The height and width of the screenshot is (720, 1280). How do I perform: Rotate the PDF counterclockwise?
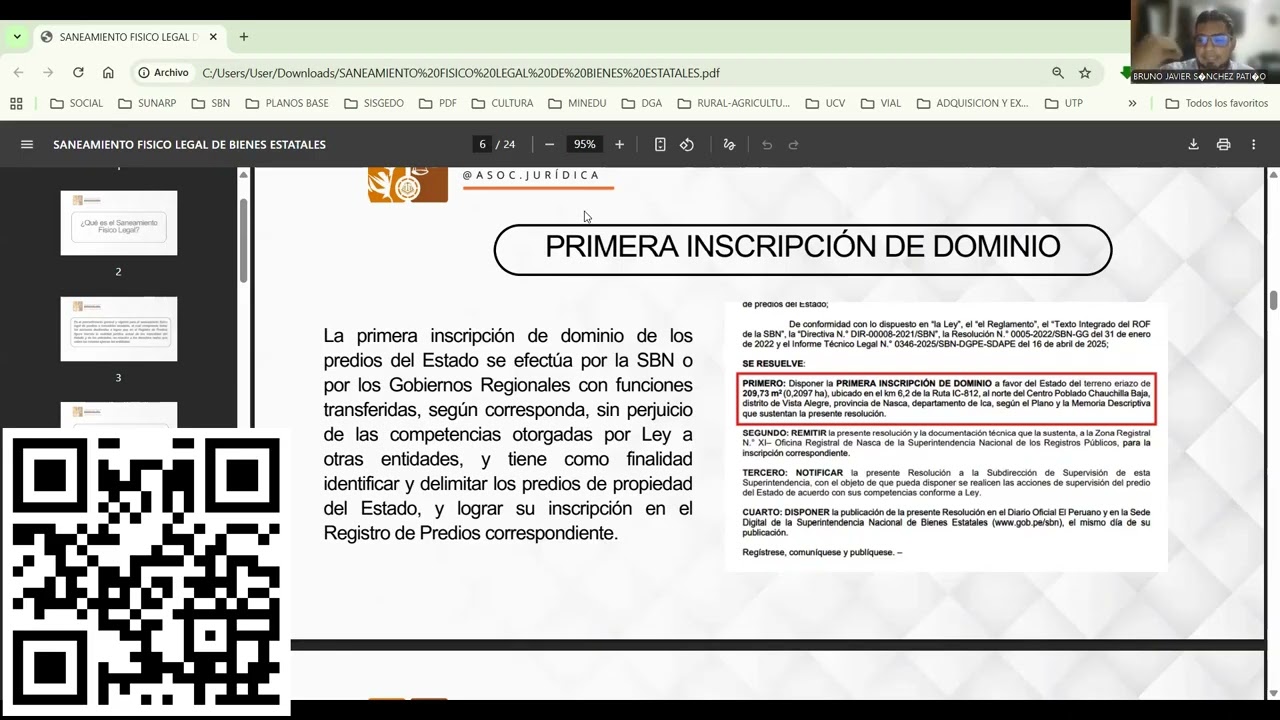tap(687, 144)
